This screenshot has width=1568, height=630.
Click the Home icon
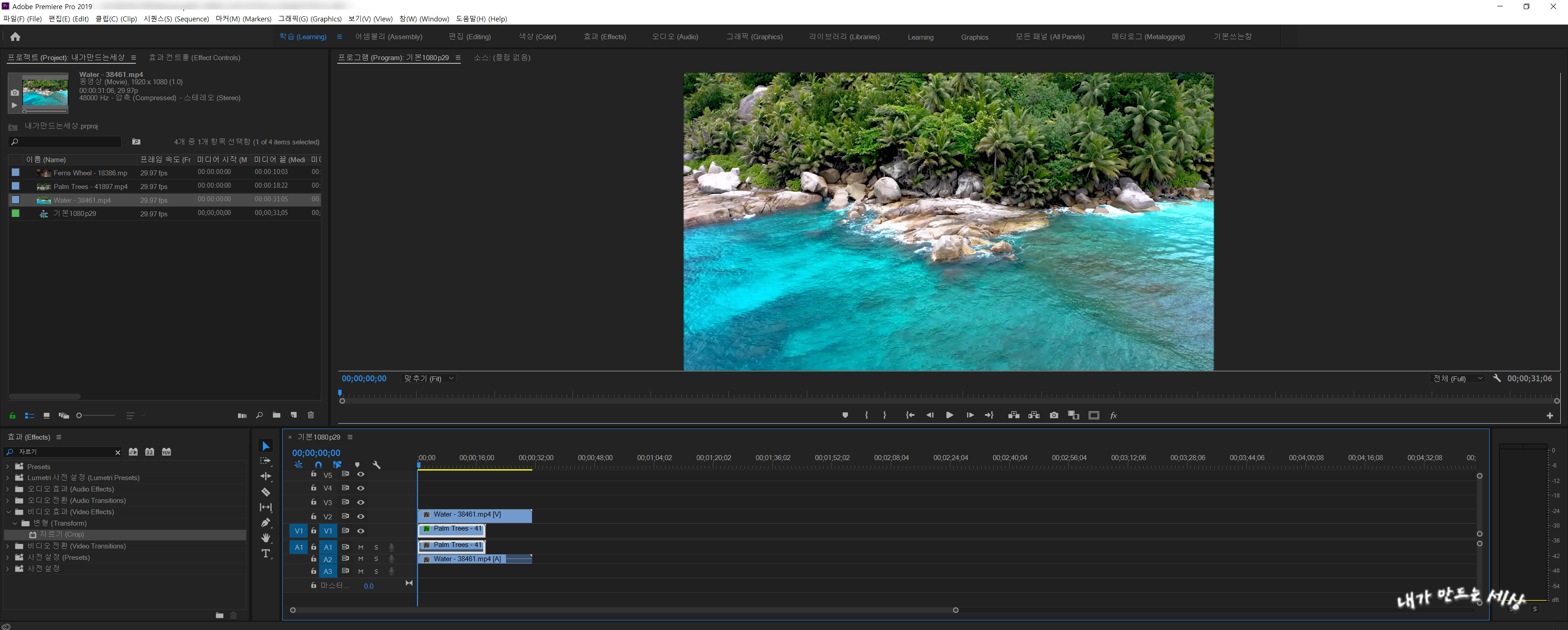(x=15, y=37)
